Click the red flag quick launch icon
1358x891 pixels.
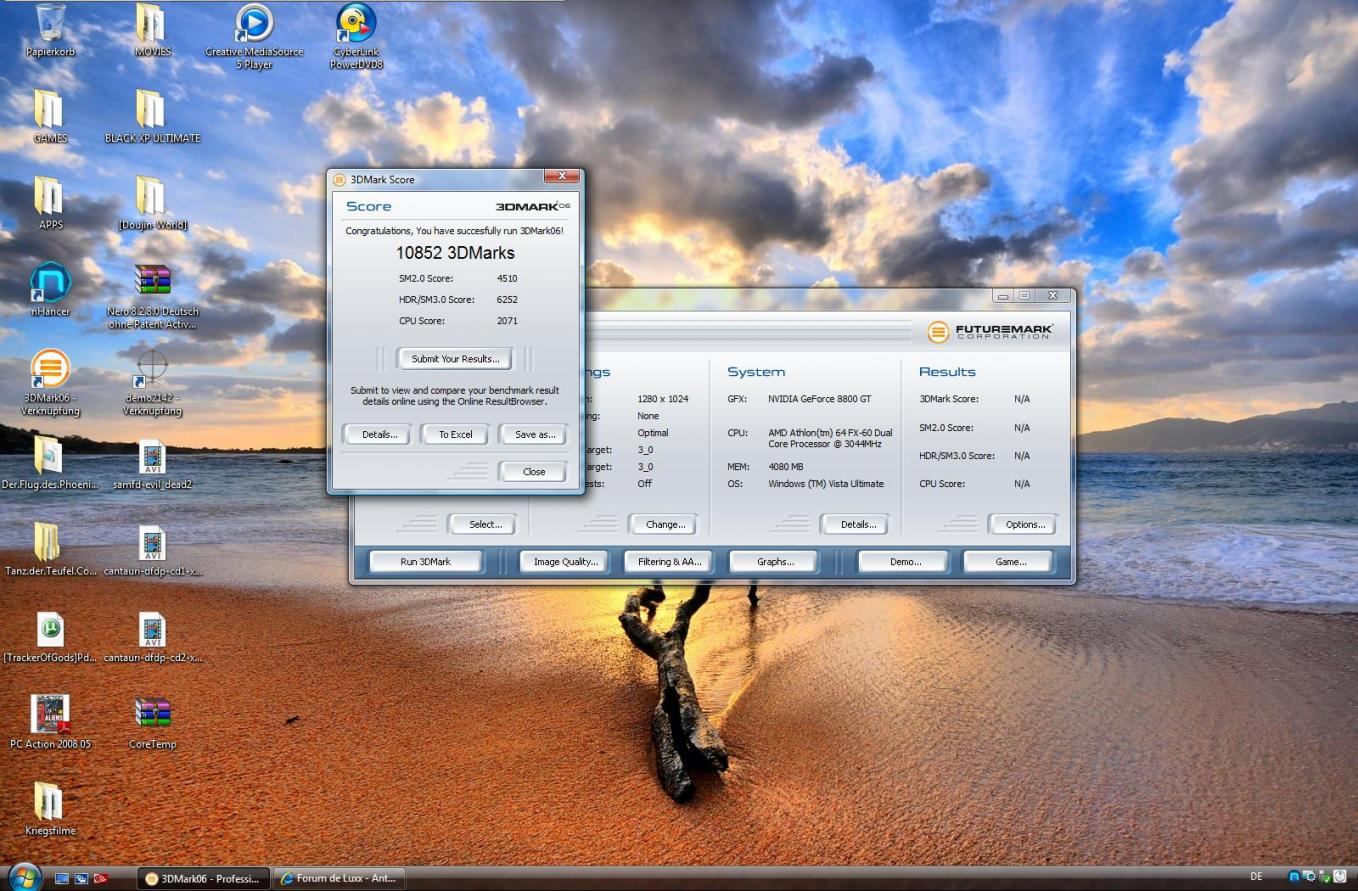click(100, 878)
